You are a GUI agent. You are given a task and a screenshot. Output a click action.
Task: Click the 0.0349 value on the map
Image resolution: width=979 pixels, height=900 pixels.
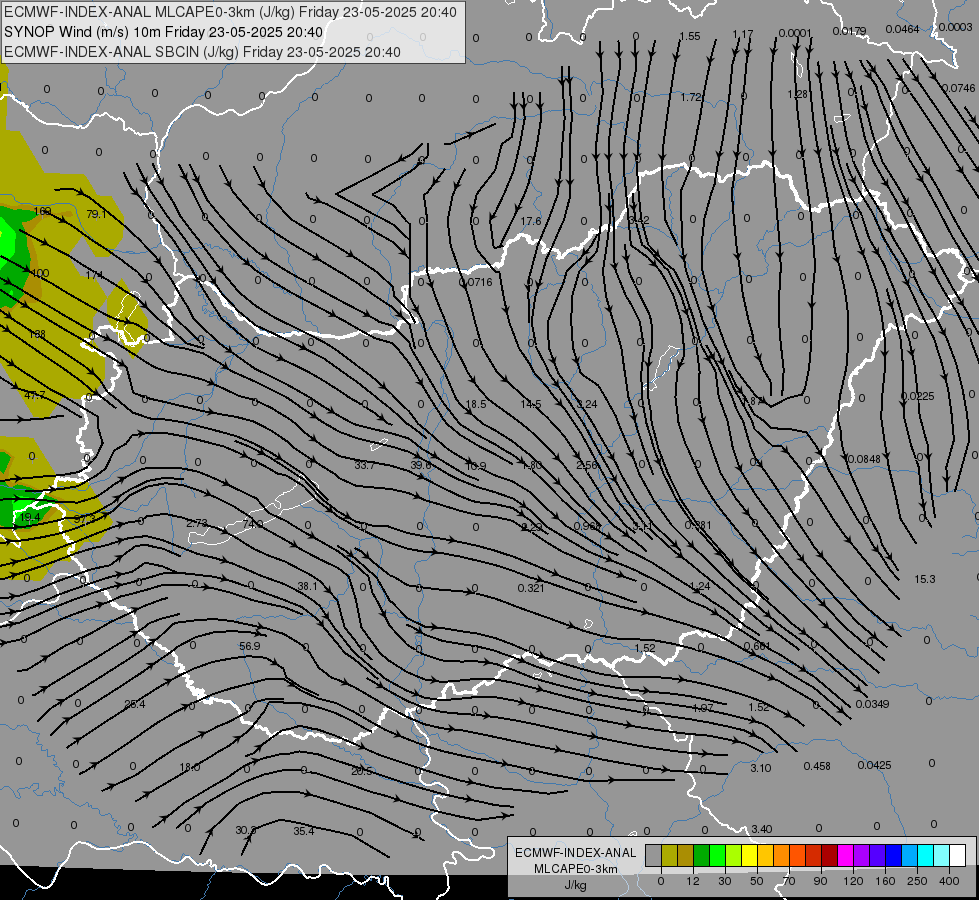[872, 705]
